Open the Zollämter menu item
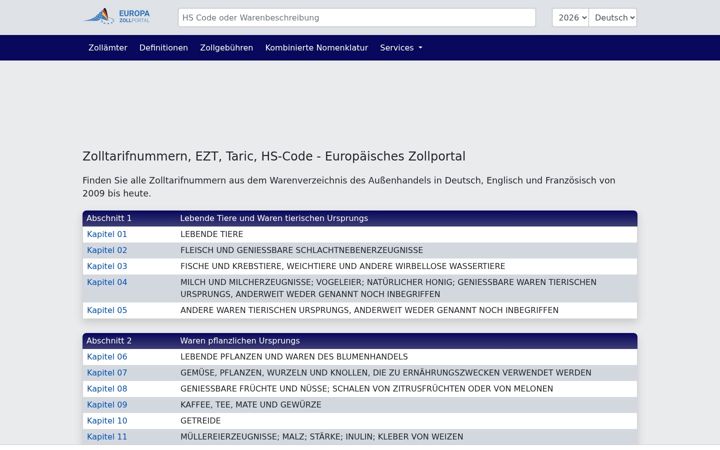The height and width of the screenshot is (450, 720). coord(107,48)
